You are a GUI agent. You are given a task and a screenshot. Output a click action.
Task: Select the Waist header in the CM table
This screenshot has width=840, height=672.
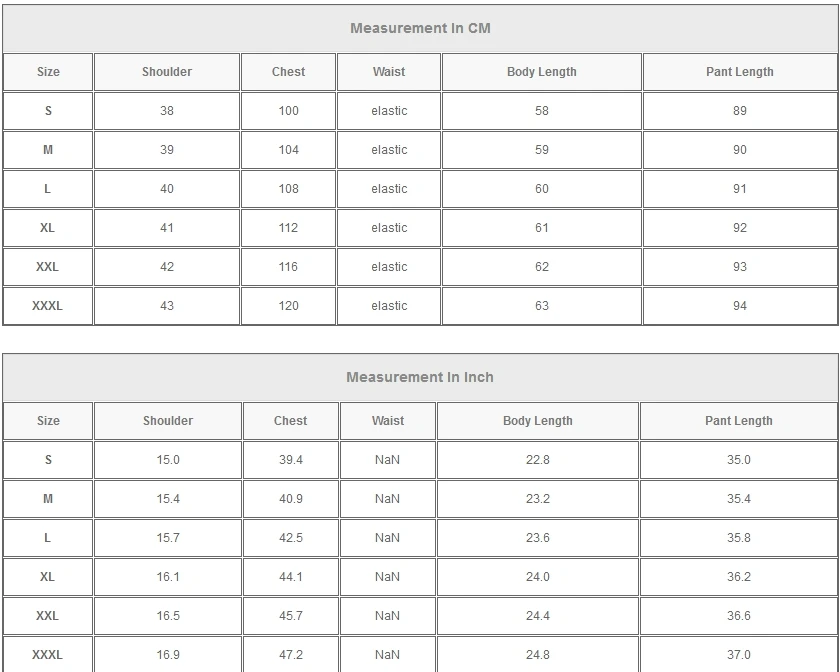(x=389, y=72)
